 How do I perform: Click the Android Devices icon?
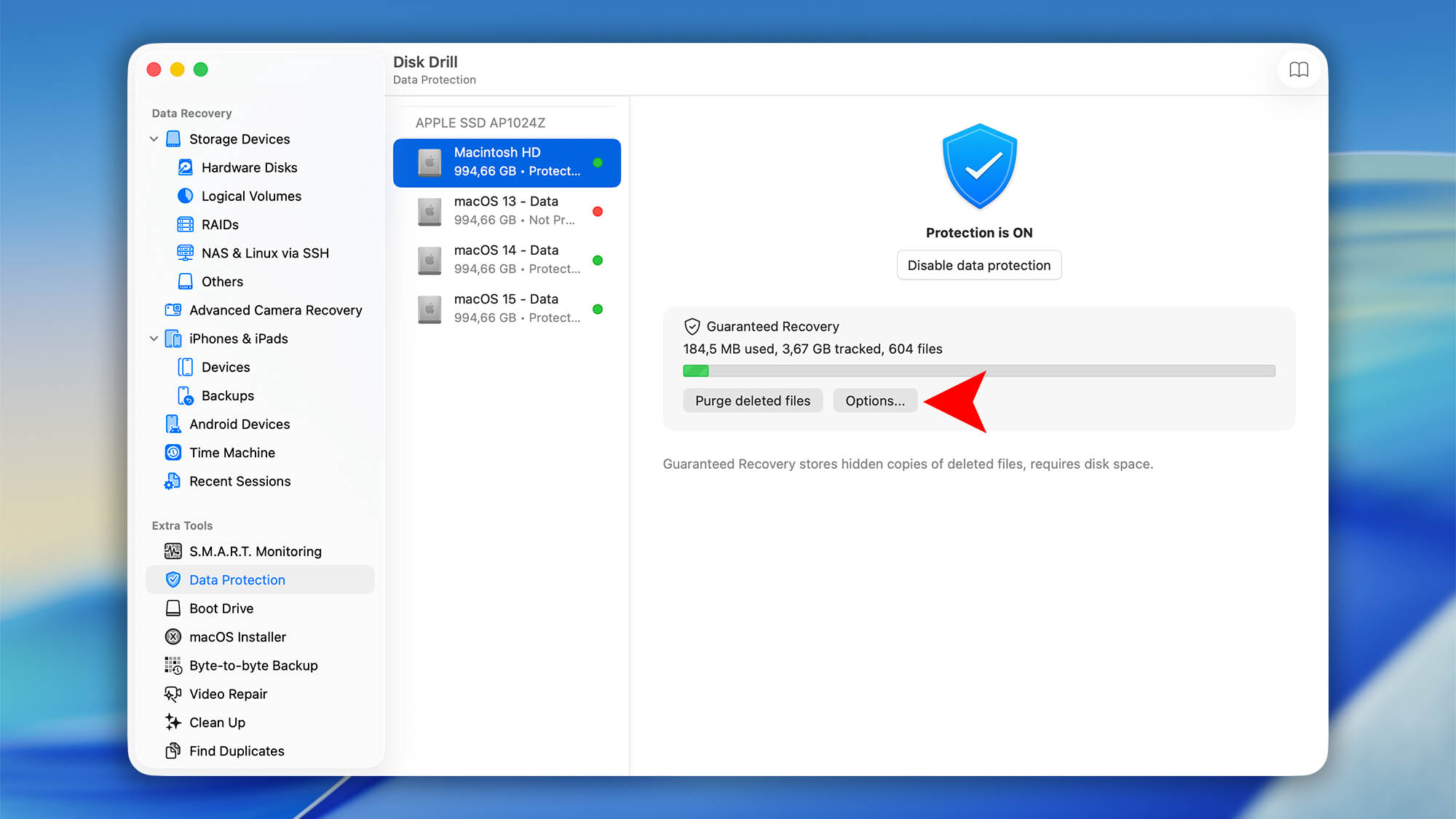[173, 424]
